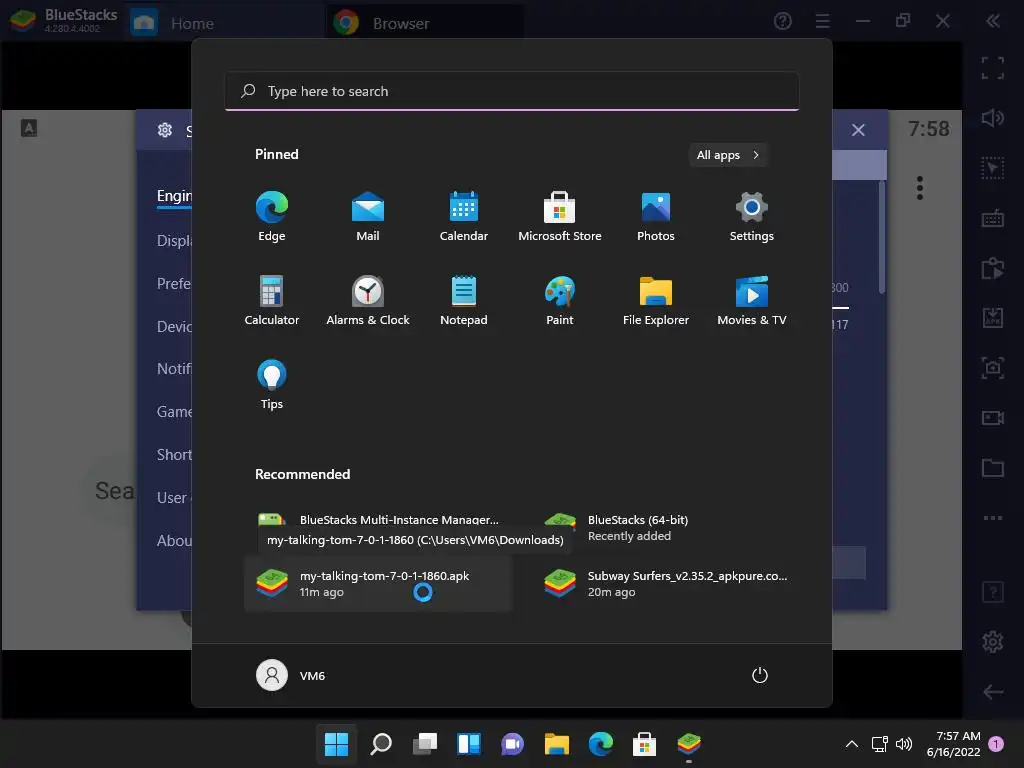The height and width of the screenshot is (768, 1024).
Task: Open the Calendar app
Action: tap(464, 217)
